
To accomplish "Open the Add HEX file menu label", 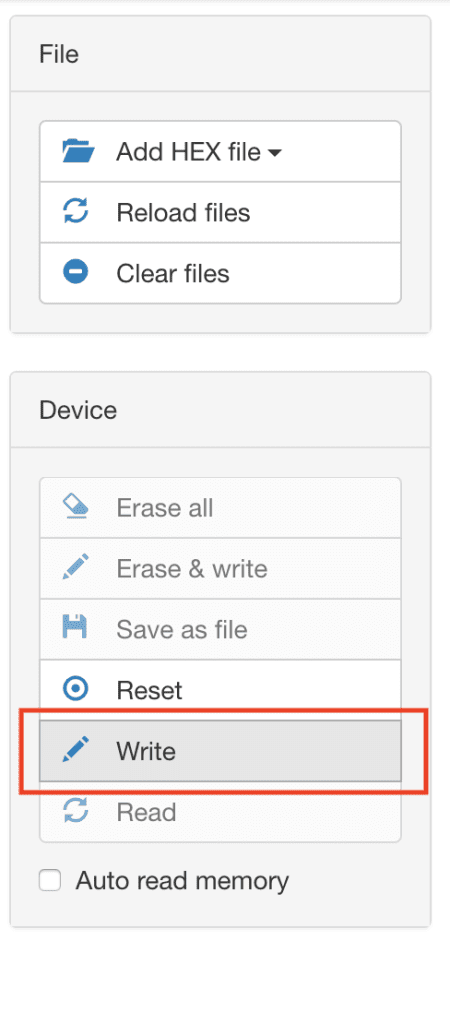I will [x=189, y=152].
